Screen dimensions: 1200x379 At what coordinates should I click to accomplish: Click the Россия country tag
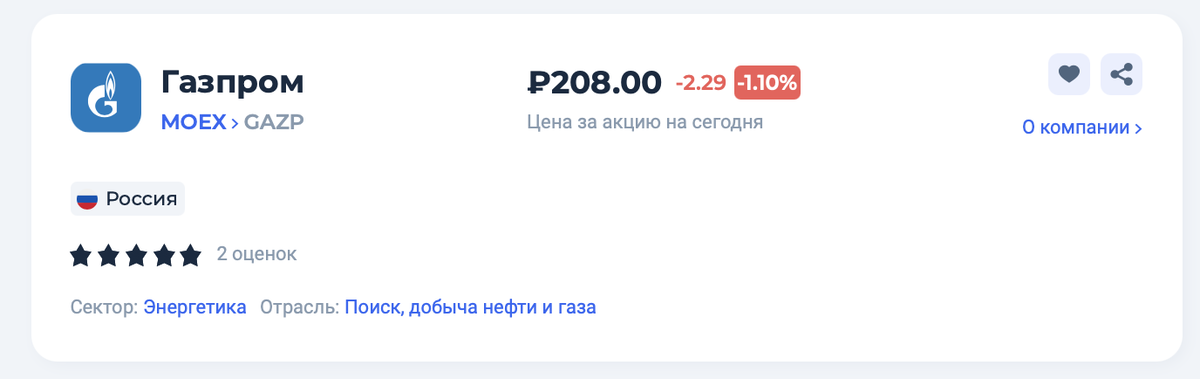(128, 199)
